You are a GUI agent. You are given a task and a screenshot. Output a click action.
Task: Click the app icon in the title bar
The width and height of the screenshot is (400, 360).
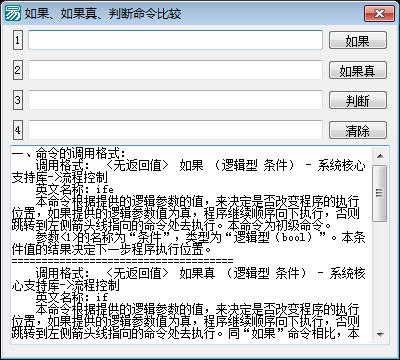13,14
